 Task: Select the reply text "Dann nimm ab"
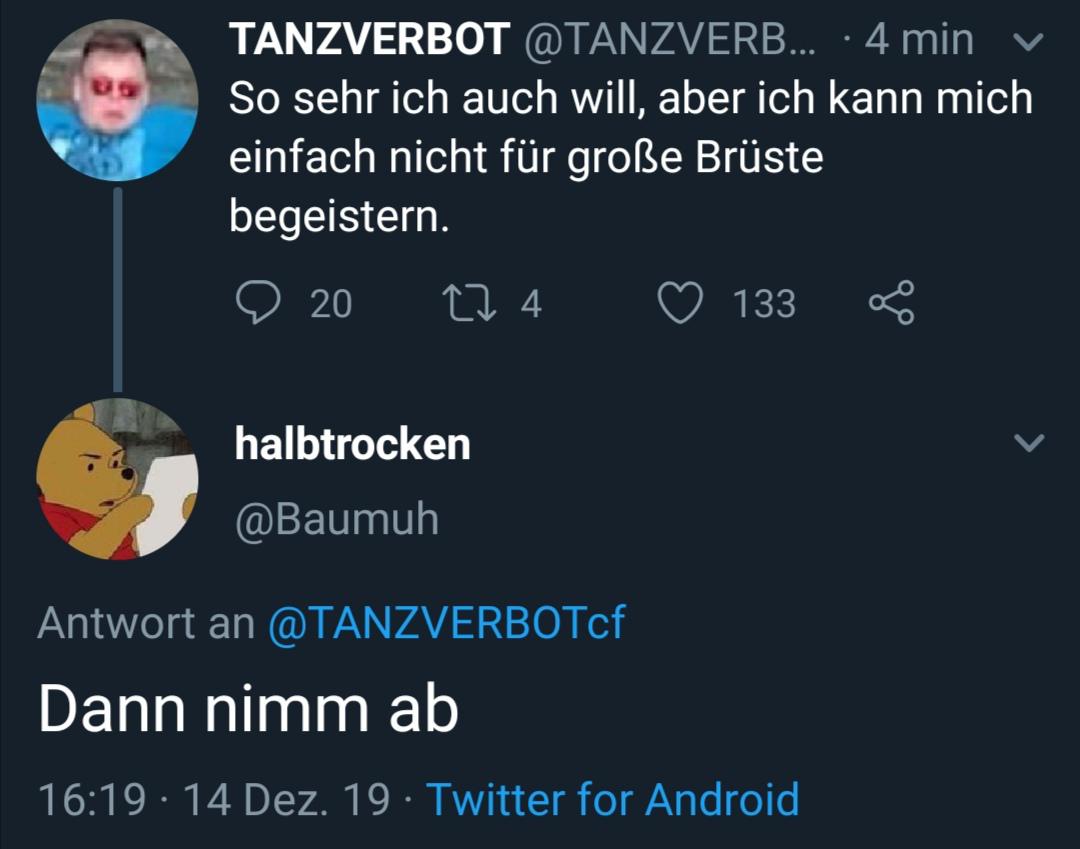pos(248,709)
